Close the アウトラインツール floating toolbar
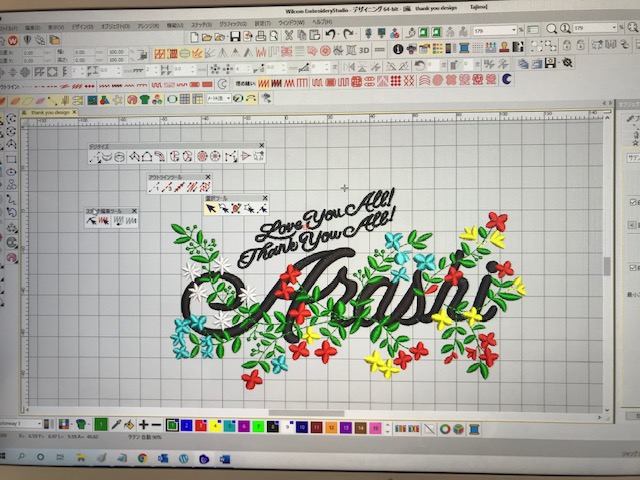 [208, 177]
